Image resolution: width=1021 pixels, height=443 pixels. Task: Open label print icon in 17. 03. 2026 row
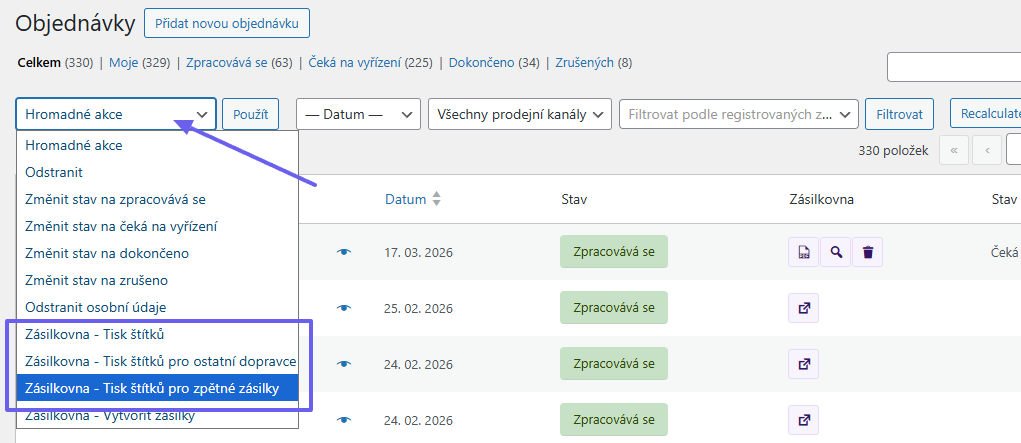click(804, 252)
